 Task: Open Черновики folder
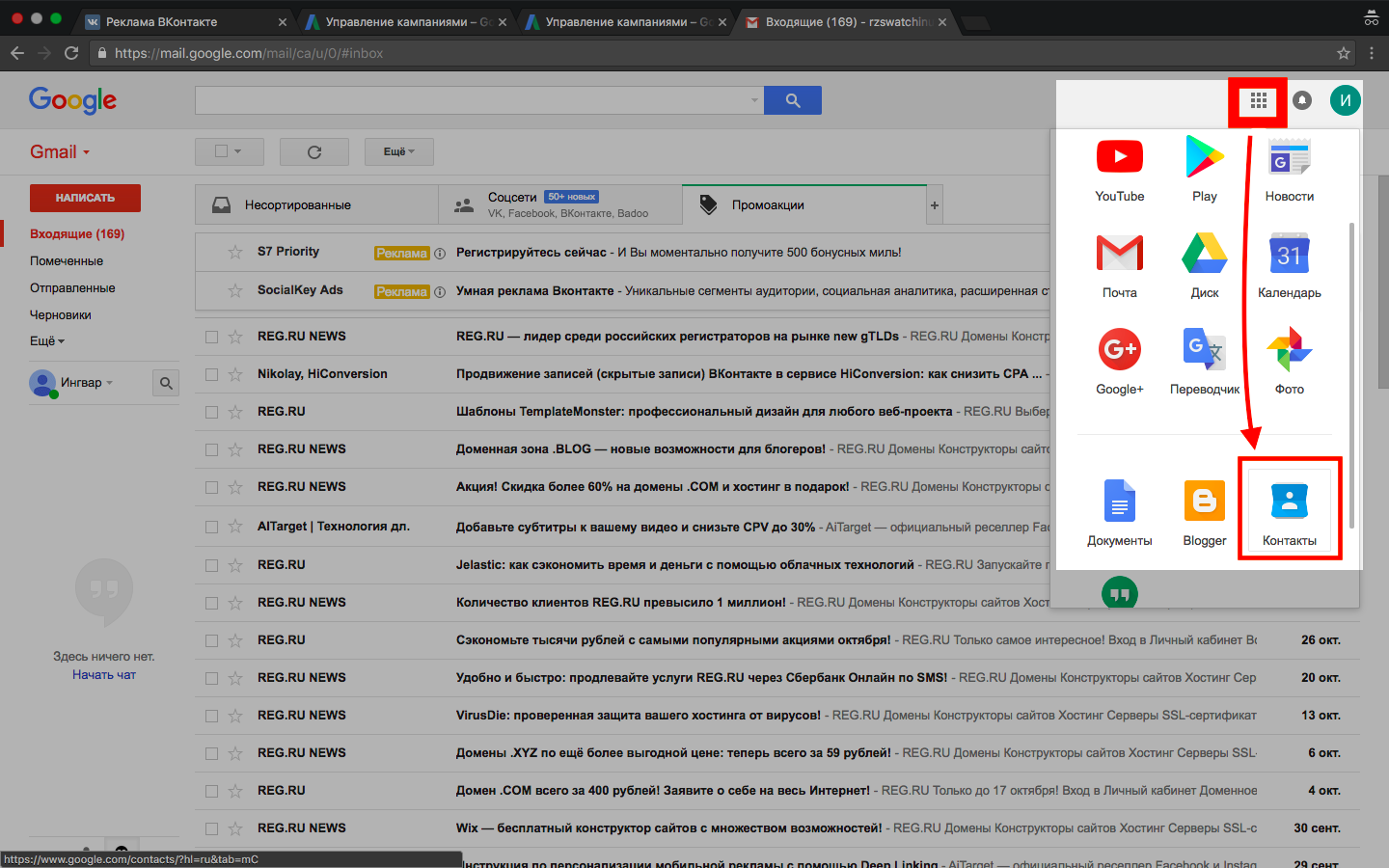(x=61, y=315)
